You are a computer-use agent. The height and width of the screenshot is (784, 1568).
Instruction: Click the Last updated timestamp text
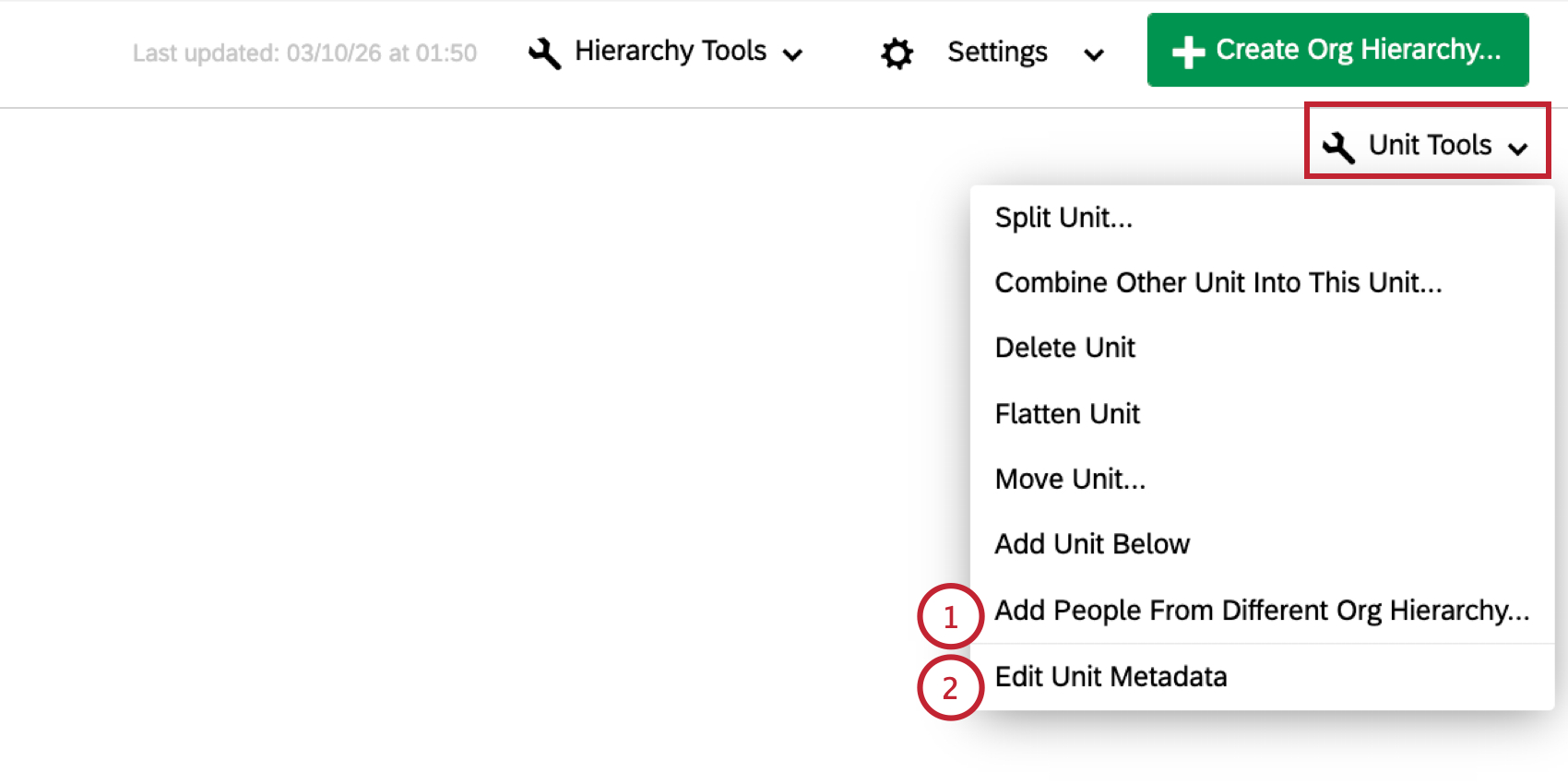pos(304,53)
